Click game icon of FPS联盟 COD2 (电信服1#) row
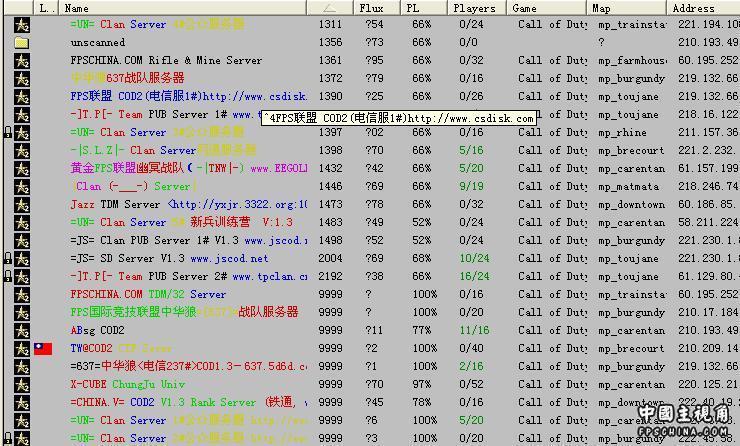 pyautogui.click(x=22, y=97)
